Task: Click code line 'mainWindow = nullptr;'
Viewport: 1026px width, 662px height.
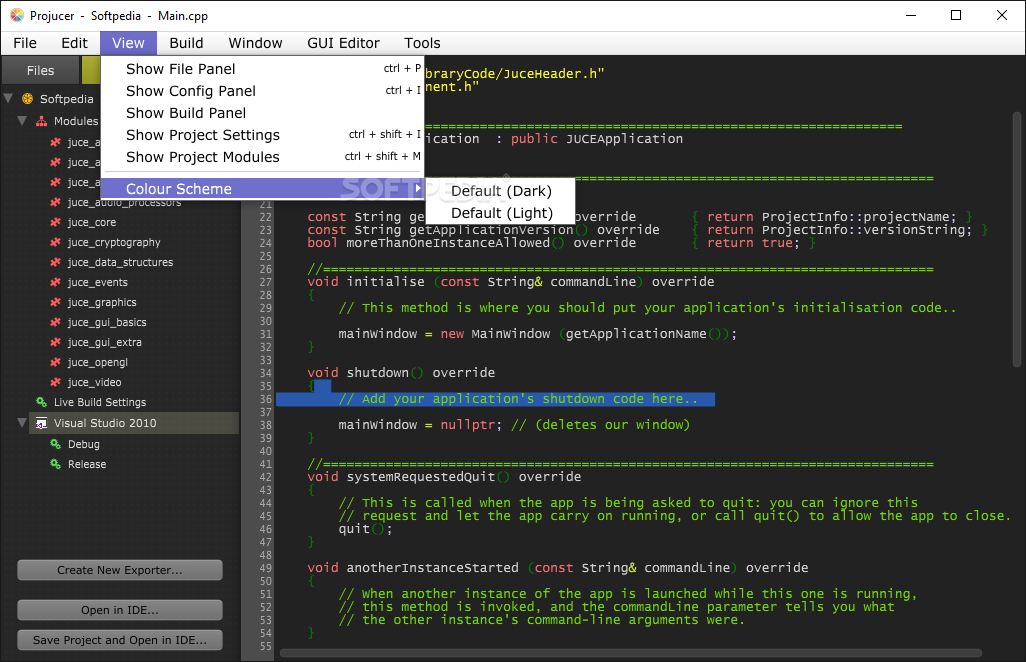Action: point(514,425)
